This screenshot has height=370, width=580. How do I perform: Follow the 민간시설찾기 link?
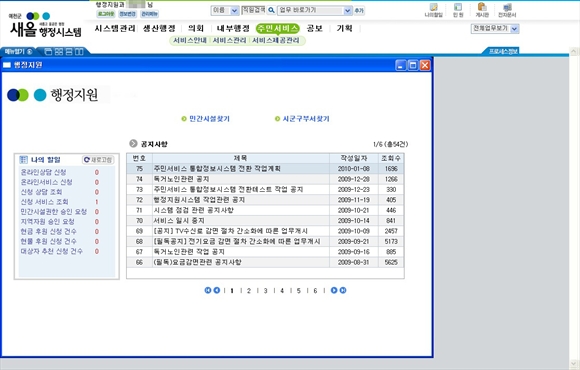pos(209,119)
